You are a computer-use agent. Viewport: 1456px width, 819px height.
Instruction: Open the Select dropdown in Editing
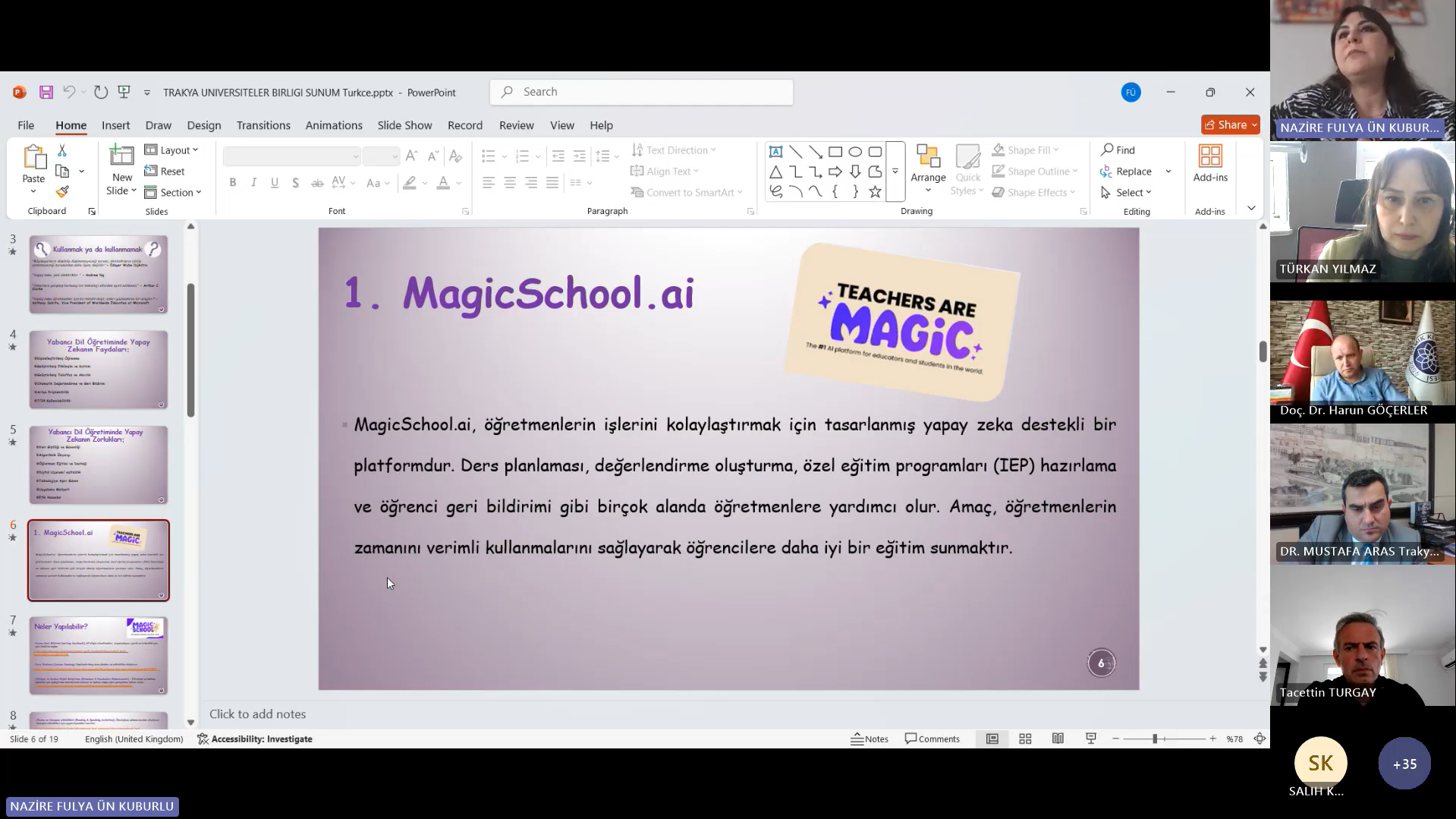pos(1127,193)
